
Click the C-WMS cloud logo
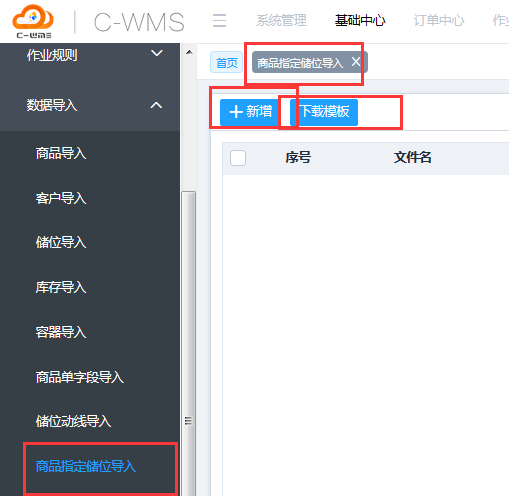pyautogui.click(x=33, y=21)
